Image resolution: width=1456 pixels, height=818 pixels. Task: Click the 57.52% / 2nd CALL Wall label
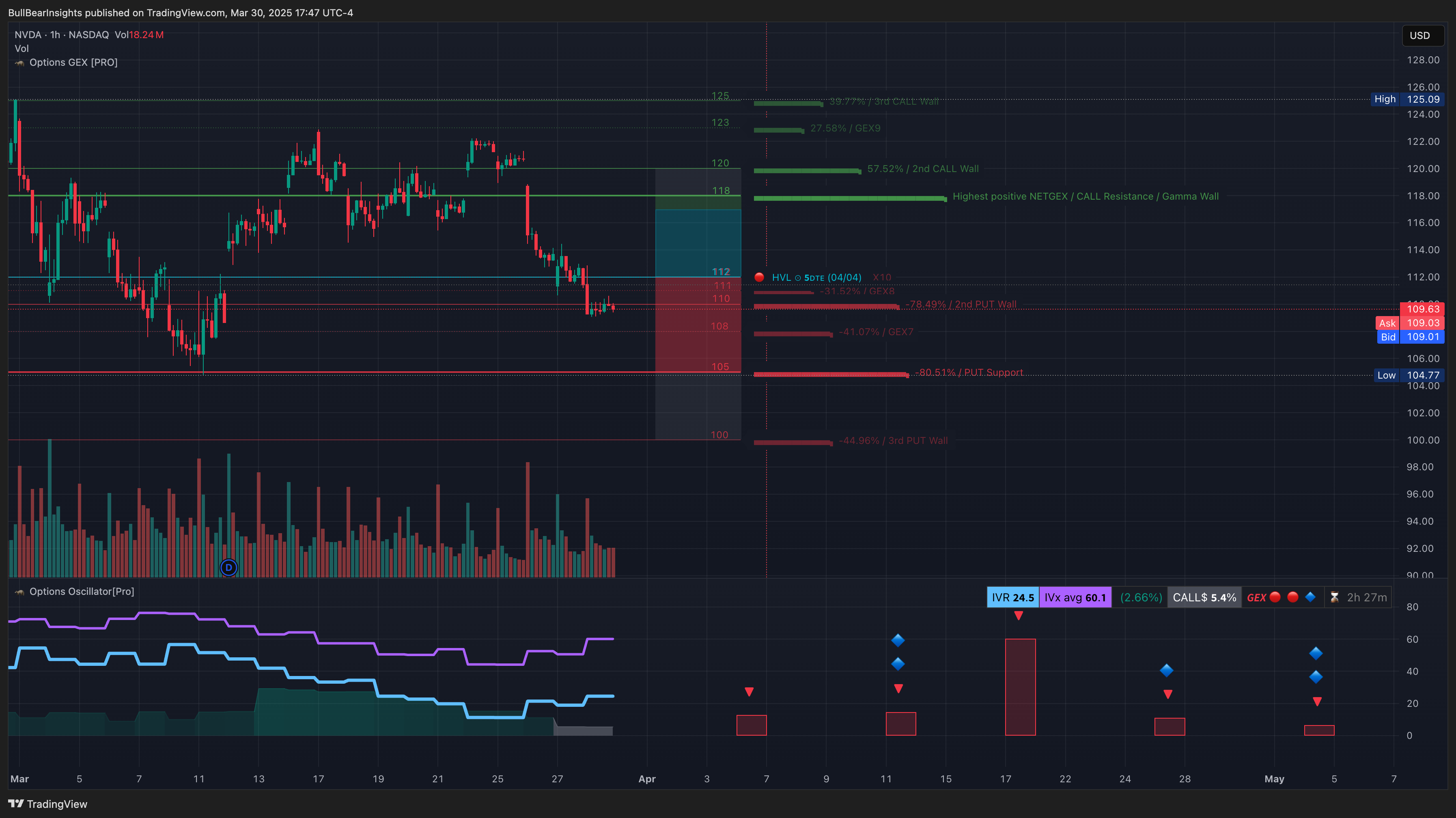point(923,169)
